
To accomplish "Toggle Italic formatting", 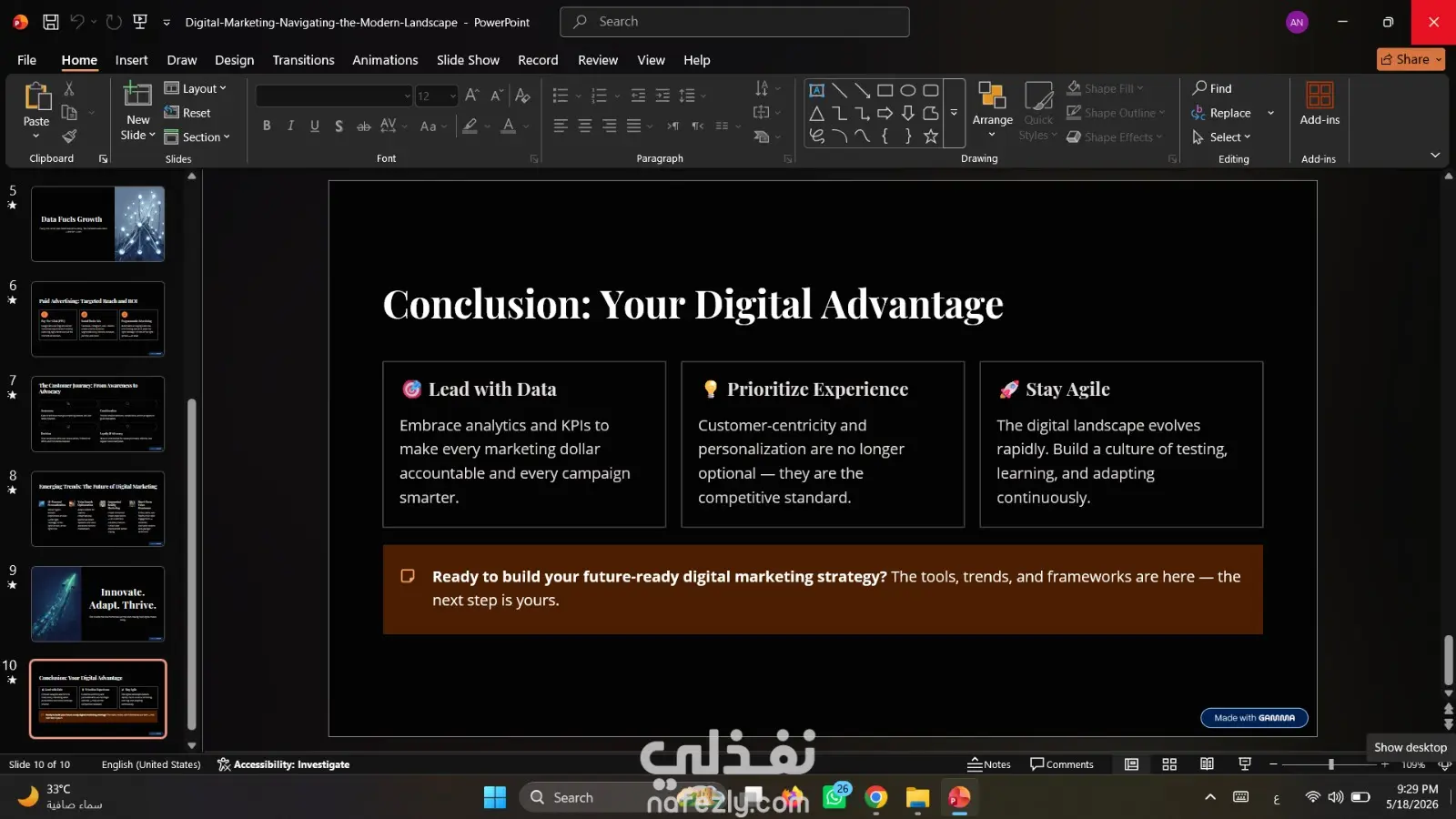I will click(x=290, y=126).
